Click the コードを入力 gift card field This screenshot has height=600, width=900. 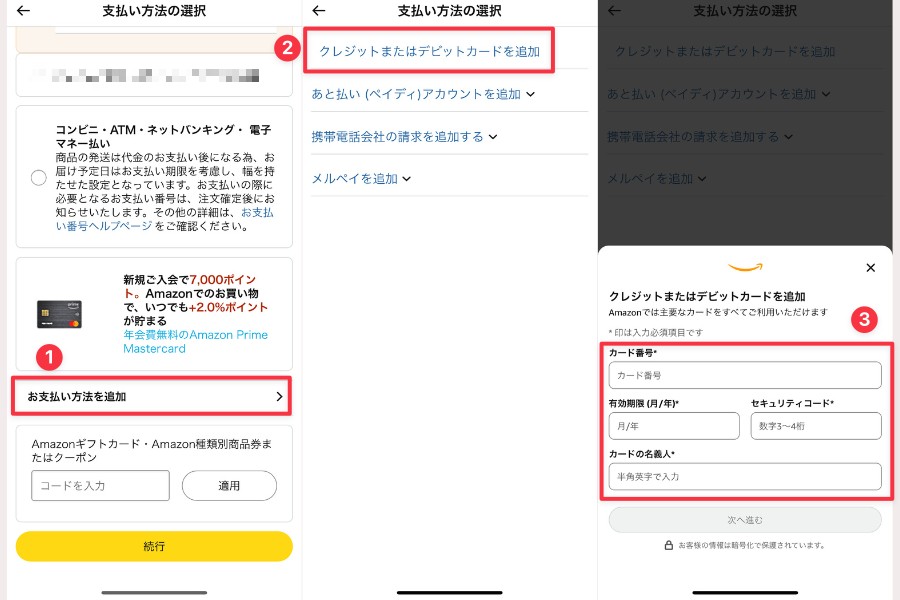100,486
